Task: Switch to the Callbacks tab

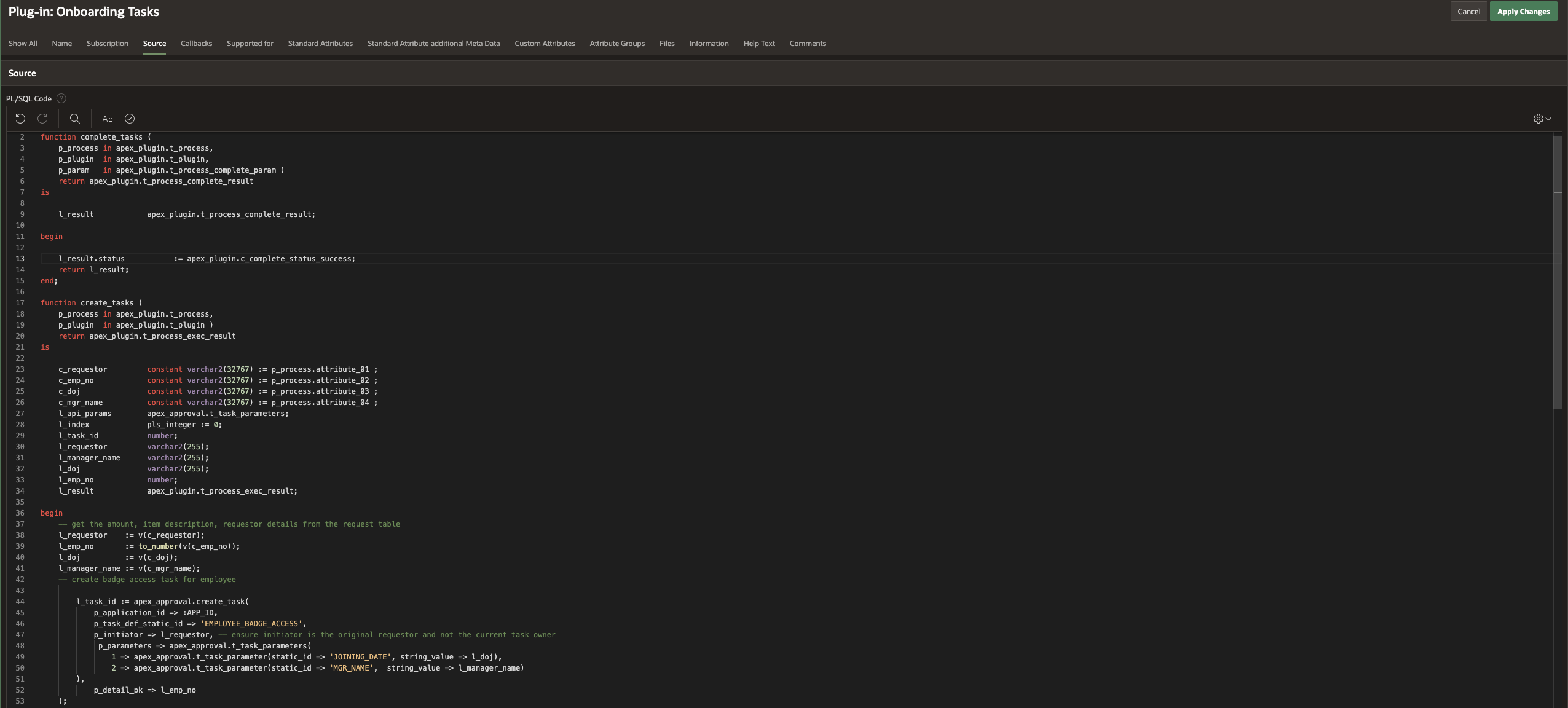Action: pyautogui.click(x=196, y=44)
